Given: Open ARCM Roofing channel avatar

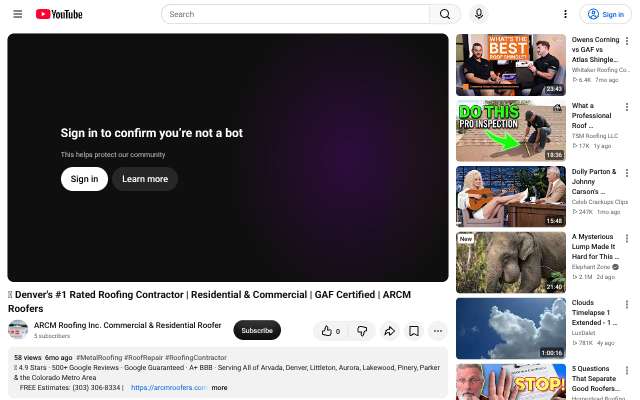Looking at the screenshot, I should (x=18, y=330).
